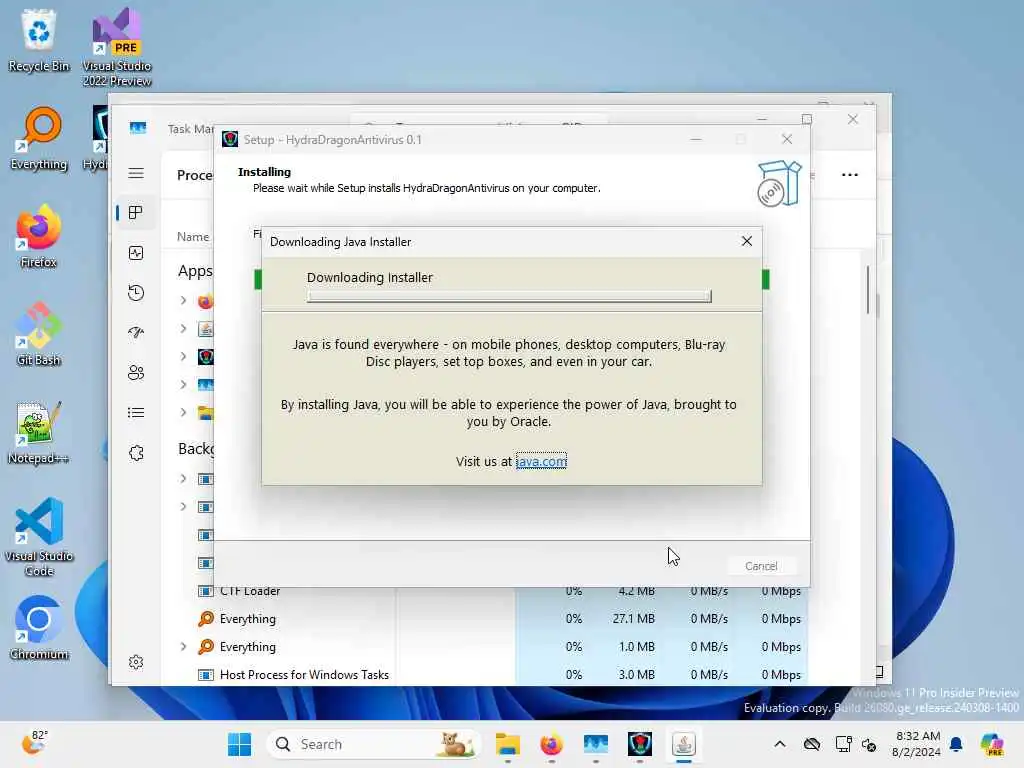
Task: Launch Visual Studio Code desktop shortcut
Action: tap(39, 537)
